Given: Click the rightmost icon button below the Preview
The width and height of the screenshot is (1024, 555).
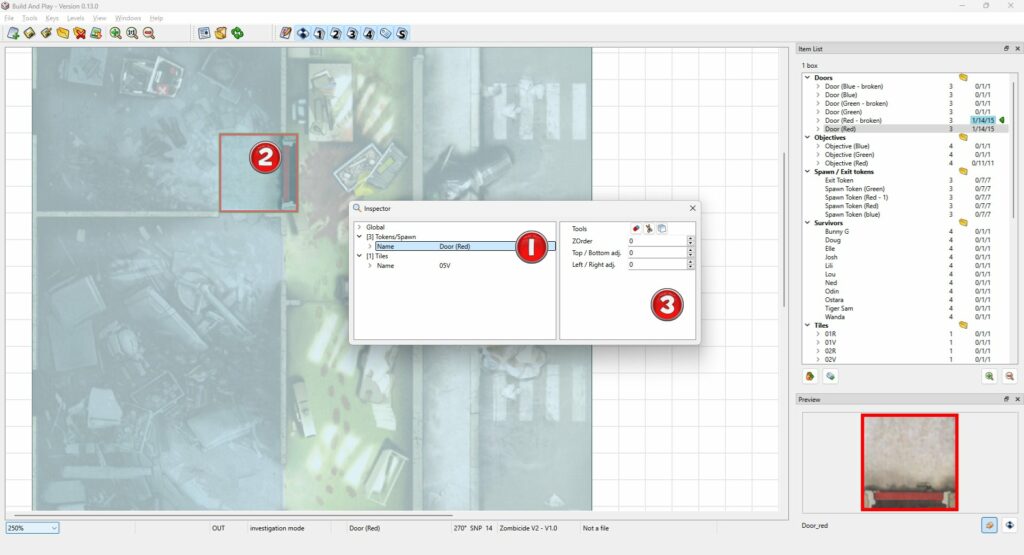Looking at the screenshot, I should pos(1010,525).
